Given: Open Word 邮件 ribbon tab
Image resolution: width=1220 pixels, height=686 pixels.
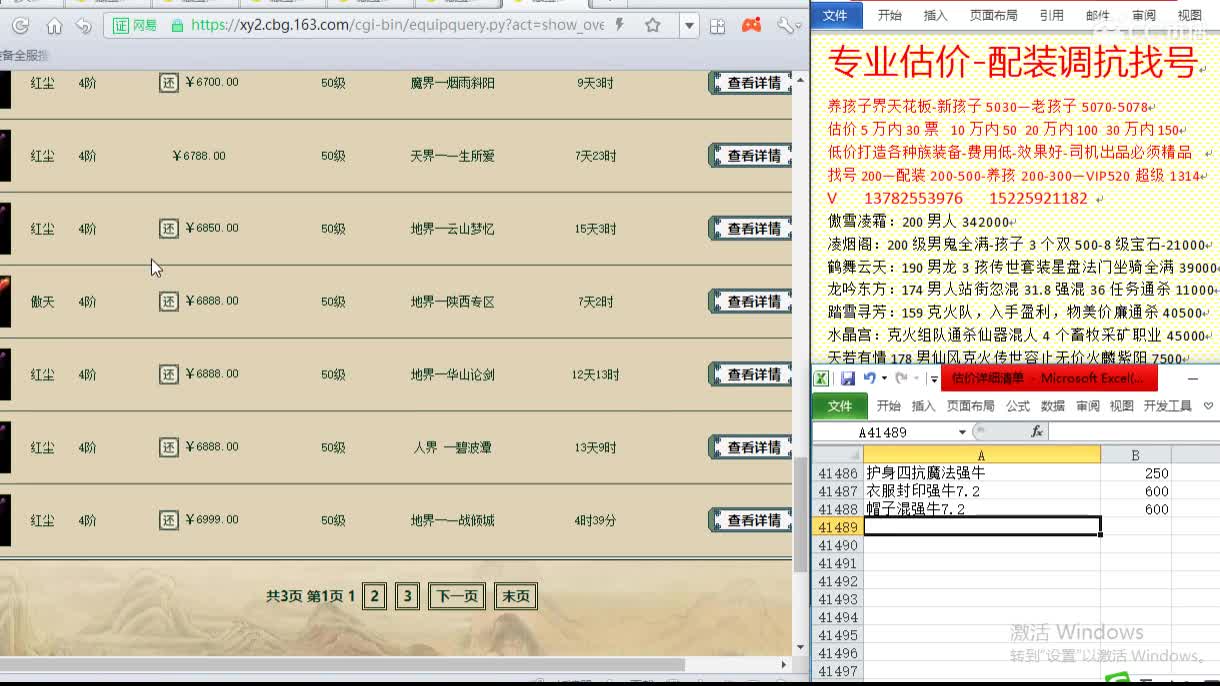Looking at the screenshot, I should (1097, 15).
